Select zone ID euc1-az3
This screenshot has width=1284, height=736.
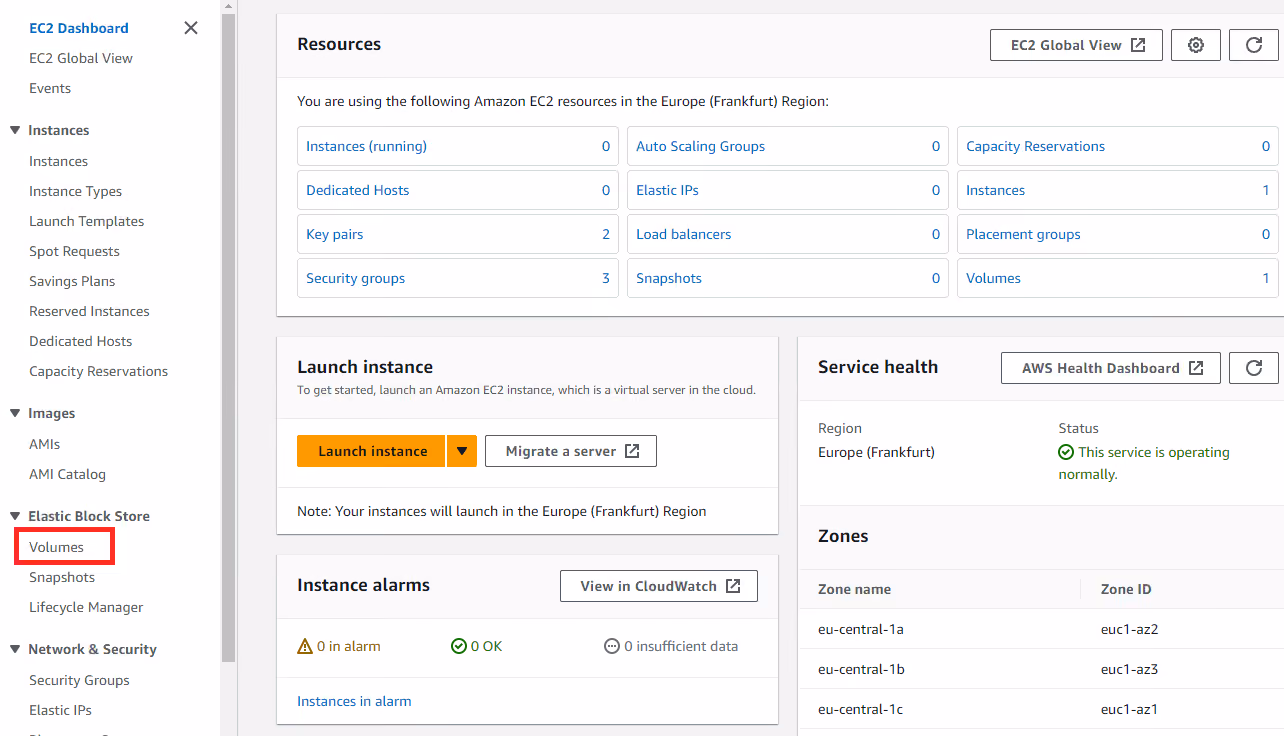(x=1129, y=669)
